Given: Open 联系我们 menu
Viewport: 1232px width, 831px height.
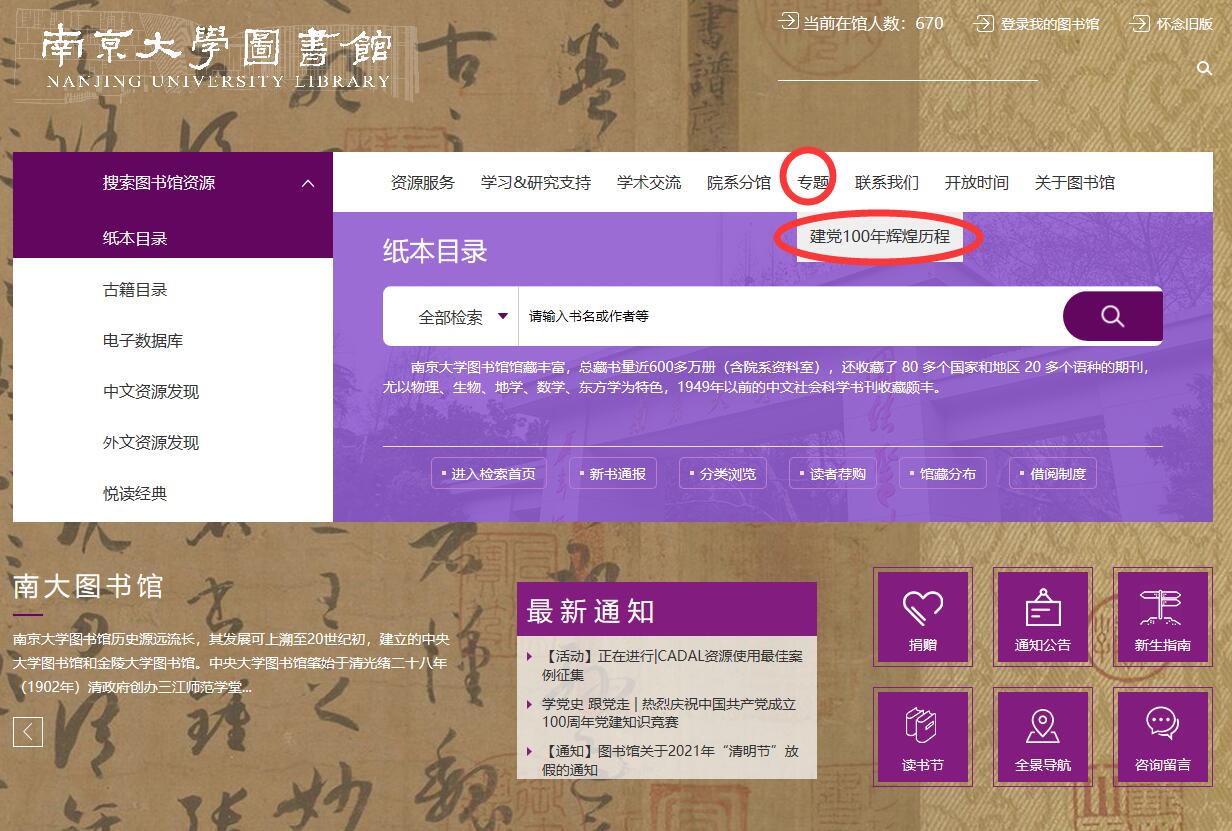Looking at the screenshot, I should [x=887, y=183].
